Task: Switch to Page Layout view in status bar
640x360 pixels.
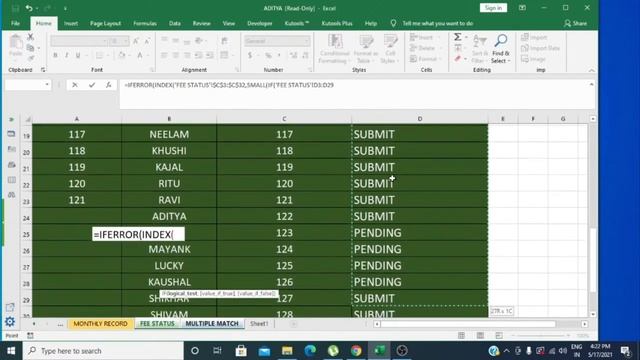Action: tap(480, 336)
